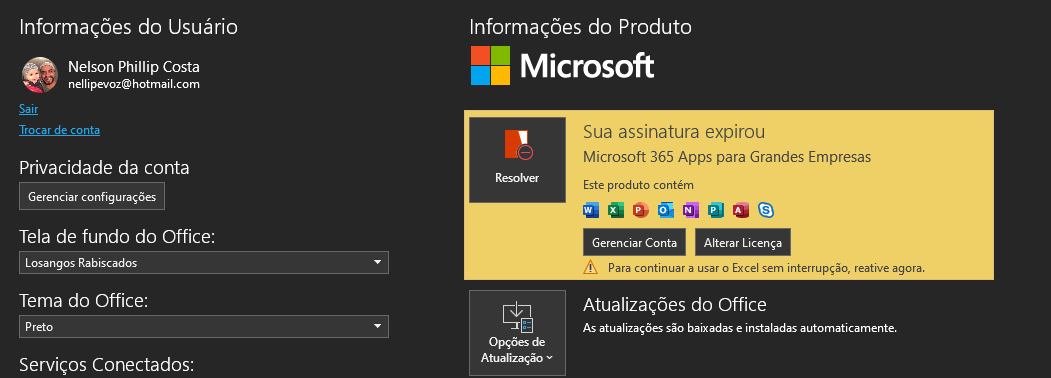Image resolution: width=1051 pixels, height=378 pixels.
Task: Click the OneNote app icon
Action: (691, 210)
